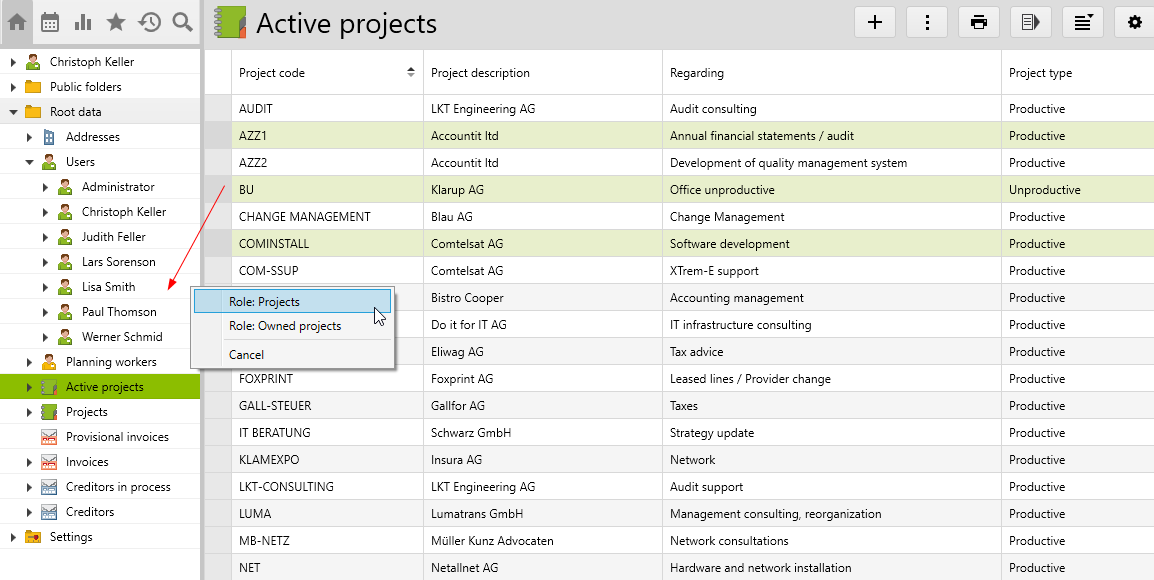Click the plus button to add project
The height and width of the screenshot is (580, 1154).
[875, 22]
